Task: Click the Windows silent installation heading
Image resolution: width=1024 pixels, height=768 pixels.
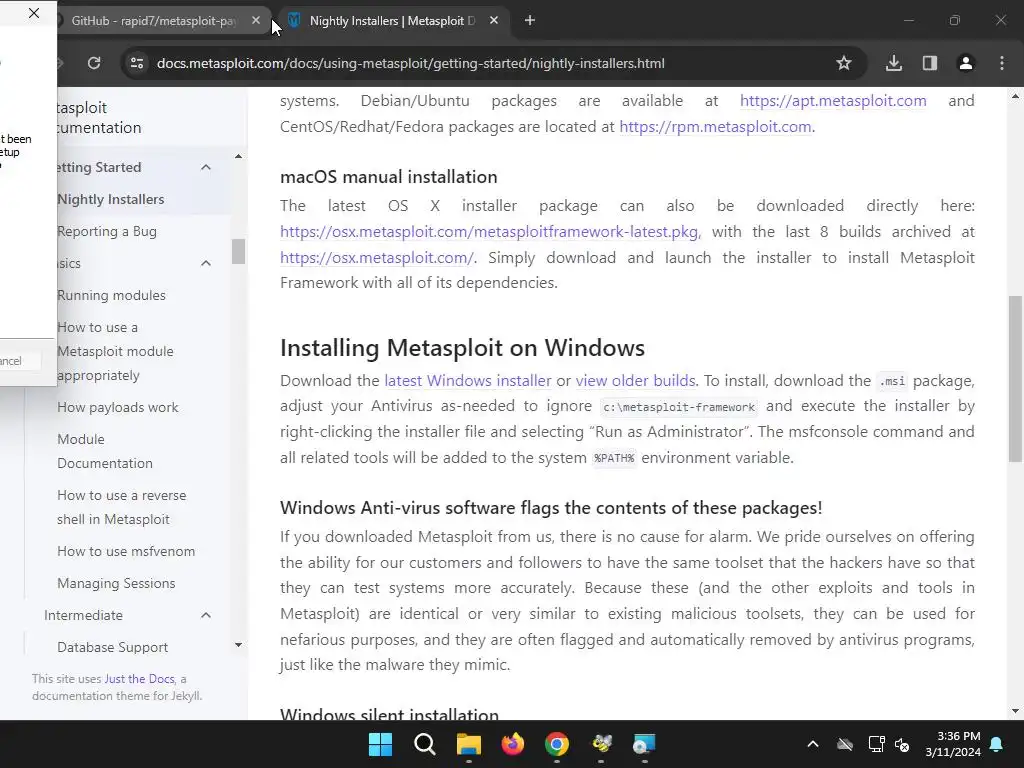Action: (389, 714)
